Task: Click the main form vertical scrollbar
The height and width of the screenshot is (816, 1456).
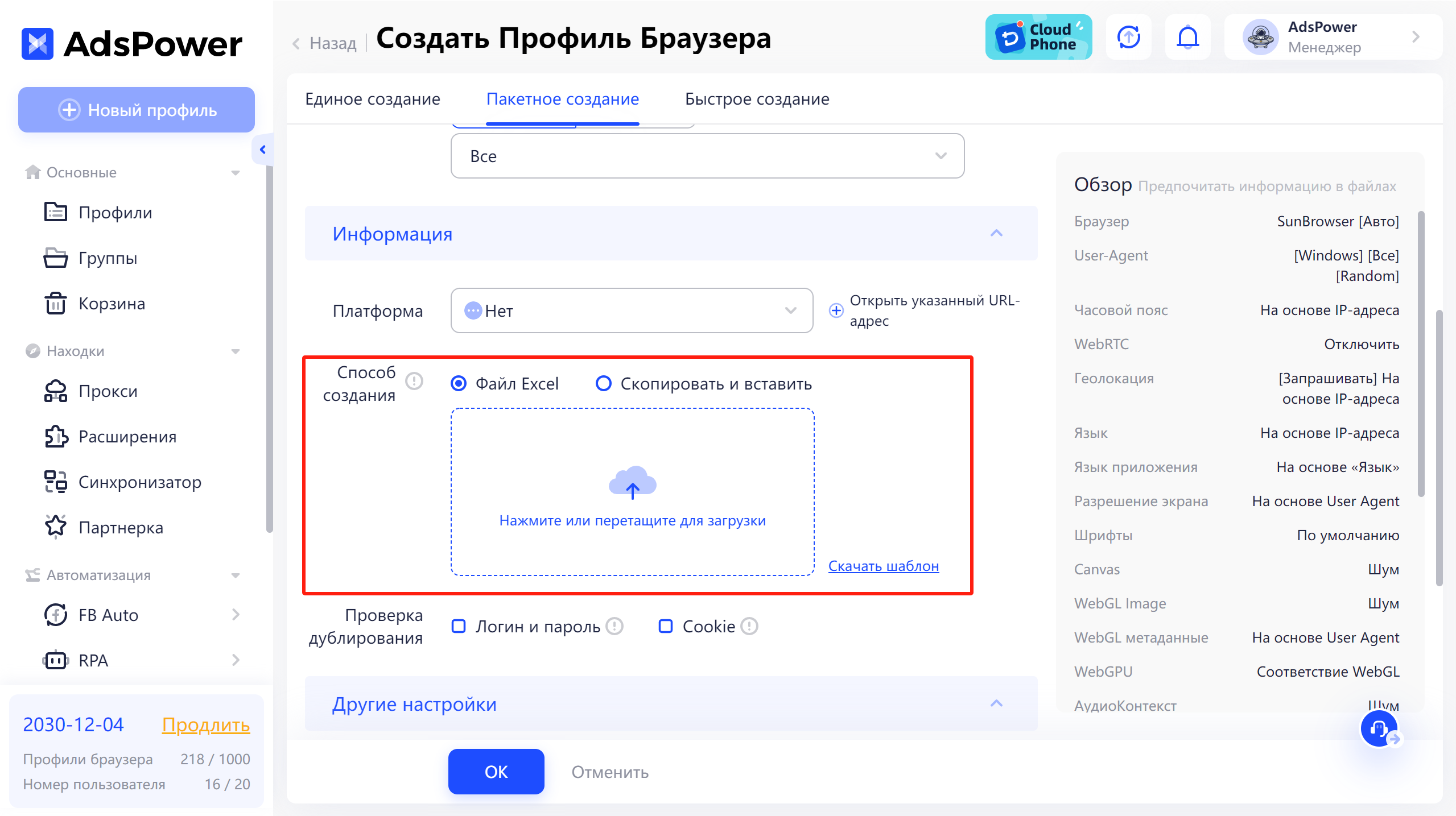Action: (1439, 448)
